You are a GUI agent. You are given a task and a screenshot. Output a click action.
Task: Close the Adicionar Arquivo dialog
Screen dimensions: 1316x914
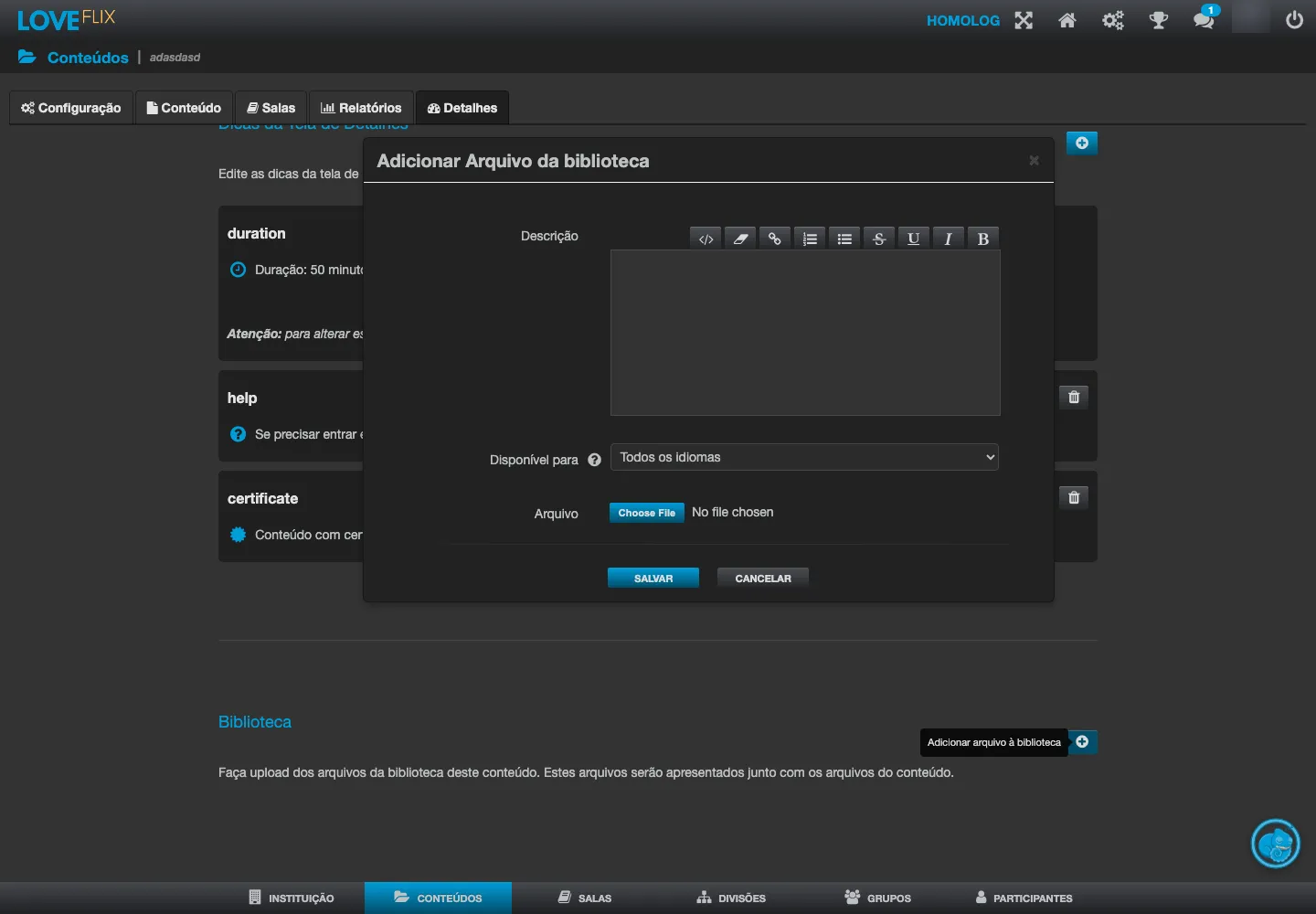coord(1034,161)
